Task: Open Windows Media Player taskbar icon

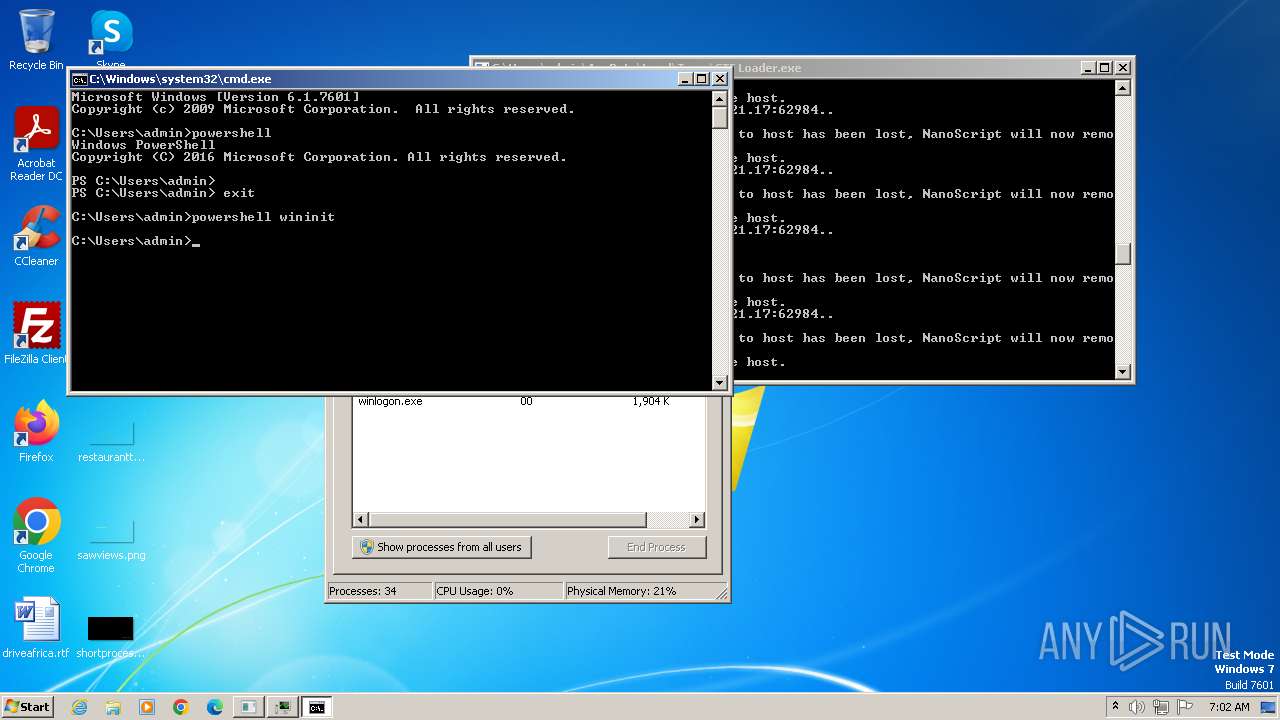Action: click(x=147, y=707)
